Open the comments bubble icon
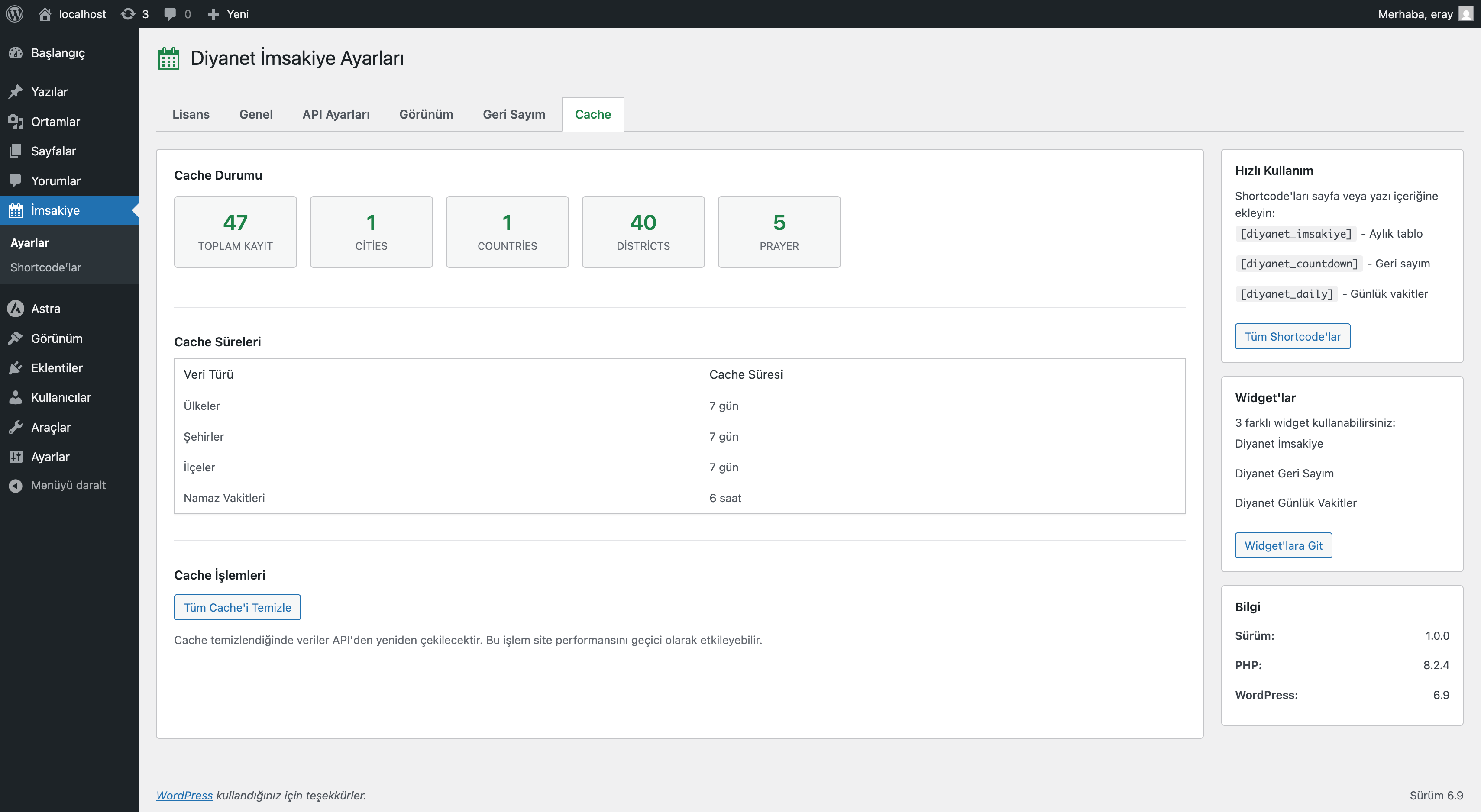Viewport: 1481px width, 812px height. coord(170,14)
